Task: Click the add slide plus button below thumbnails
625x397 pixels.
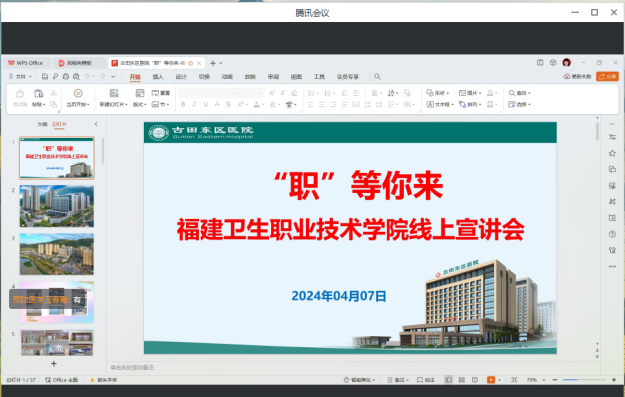Action: pos(54,364)
